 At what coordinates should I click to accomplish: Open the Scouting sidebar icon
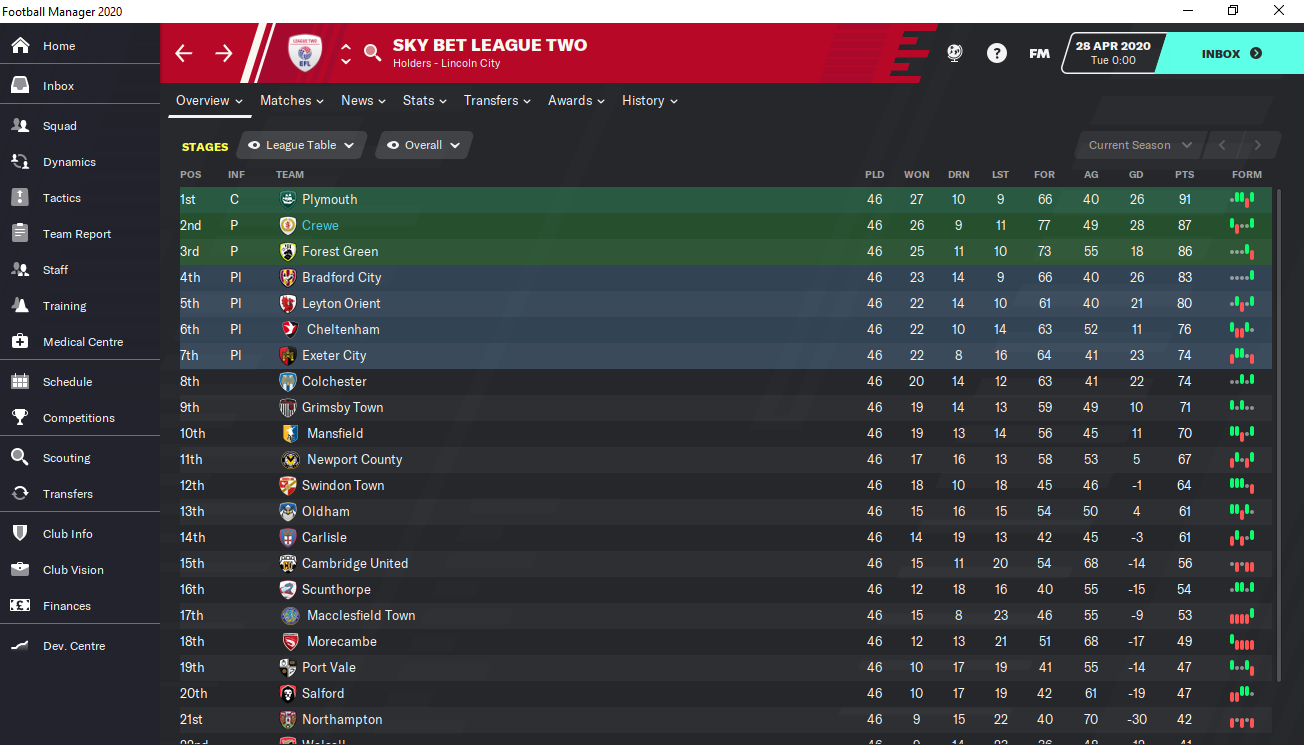[x=20, y=458]
